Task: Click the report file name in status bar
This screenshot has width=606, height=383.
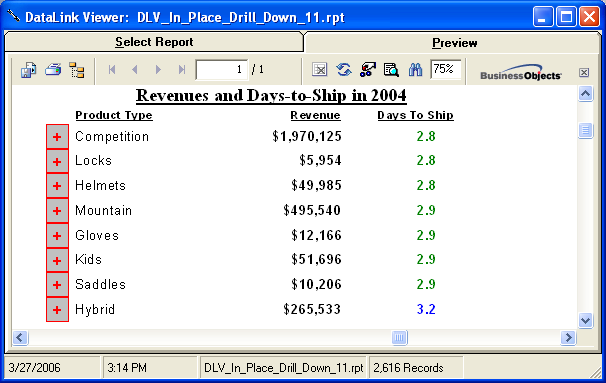Action: click(x=284, y=368)
